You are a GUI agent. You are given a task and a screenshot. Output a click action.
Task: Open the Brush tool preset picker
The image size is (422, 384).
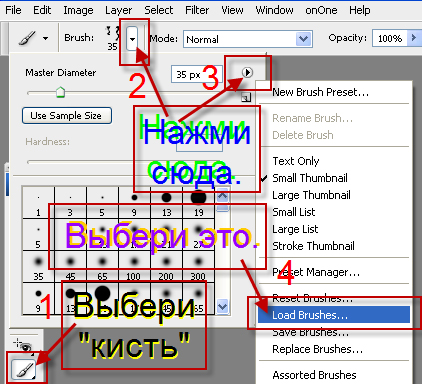27,38
